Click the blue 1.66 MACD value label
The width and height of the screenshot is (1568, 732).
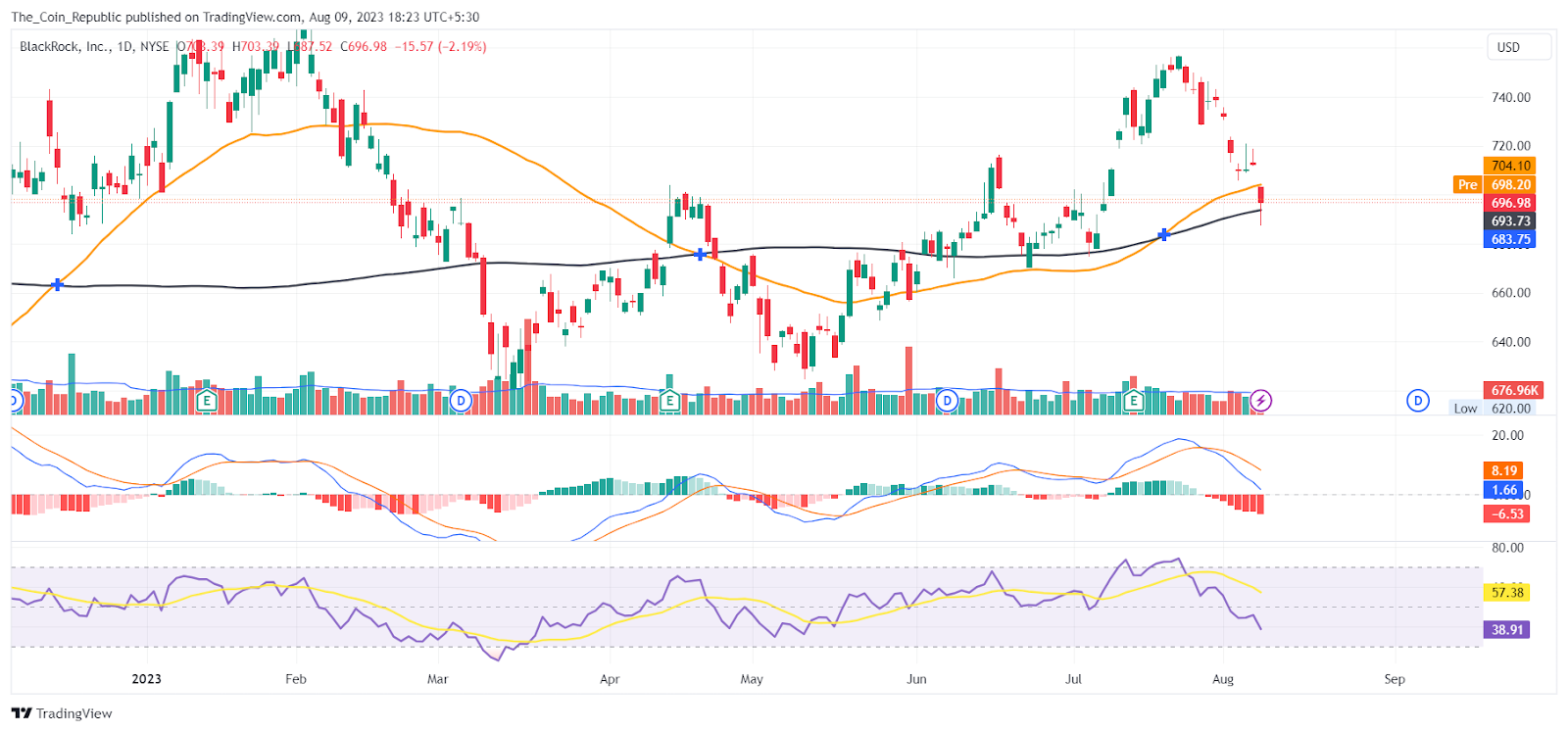pos(1504,490)
